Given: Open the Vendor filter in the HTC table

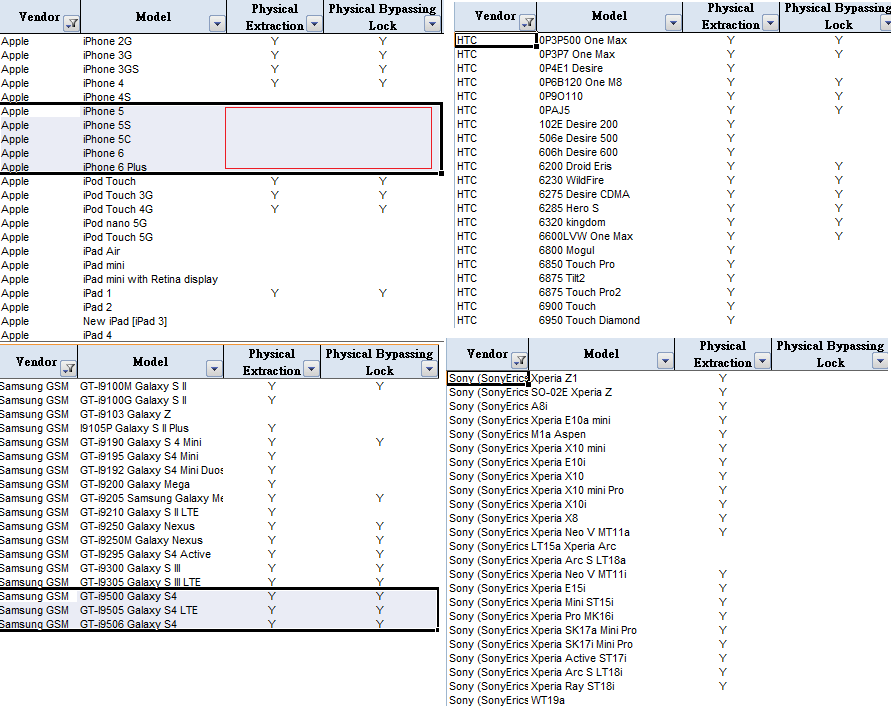Looking at the screenshot, I should click(x=528, y=22).
